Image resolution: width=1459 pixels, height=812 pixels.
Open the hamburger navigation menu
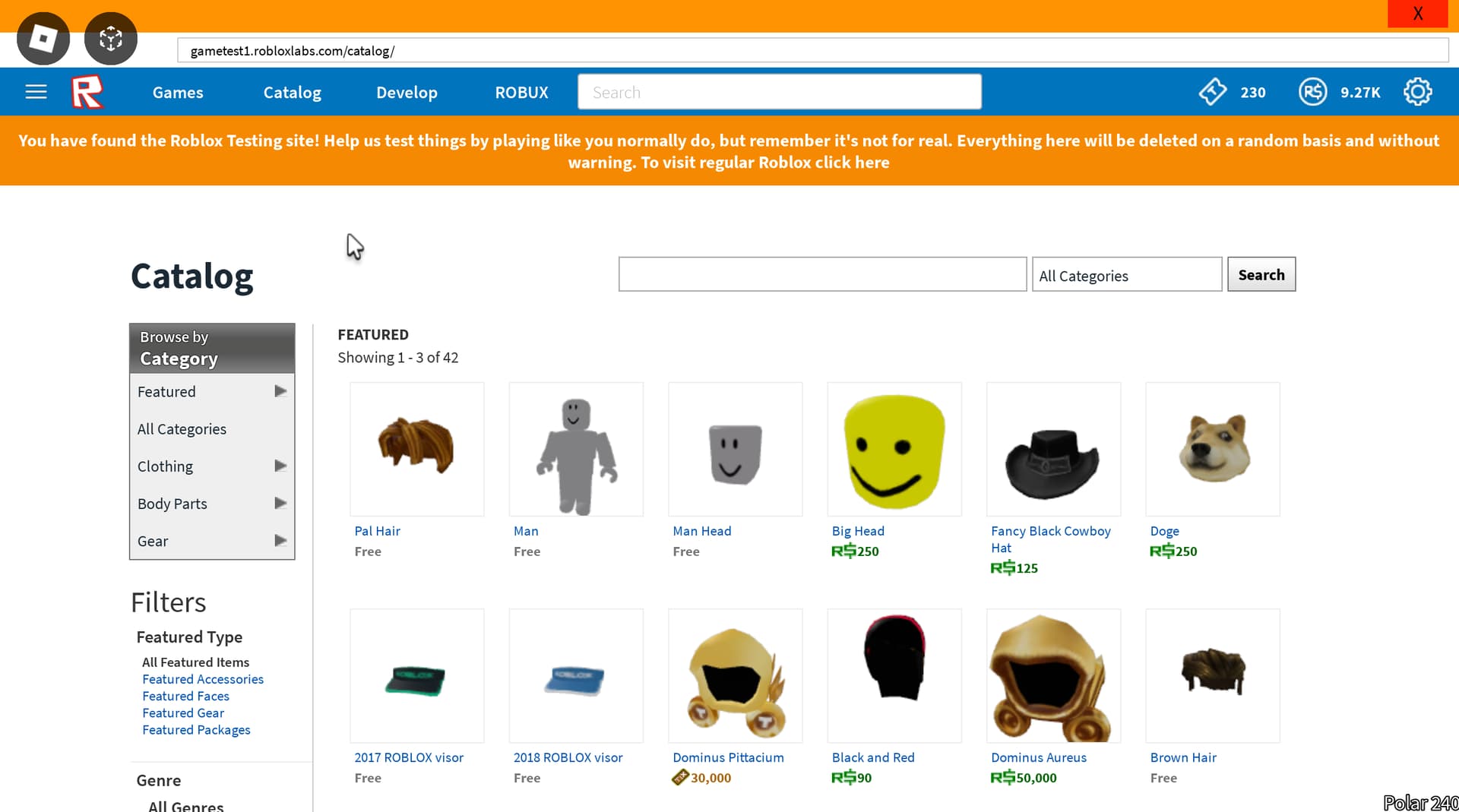[36, 92]
